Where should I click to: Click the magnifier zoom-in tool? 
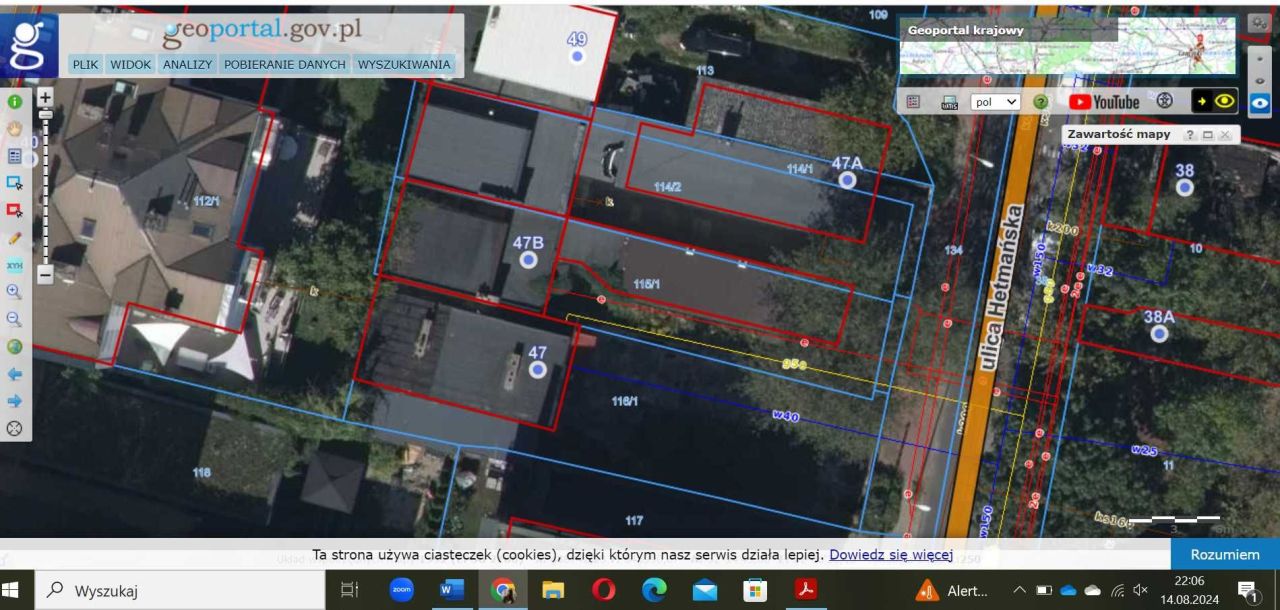(x=14, y=292)
